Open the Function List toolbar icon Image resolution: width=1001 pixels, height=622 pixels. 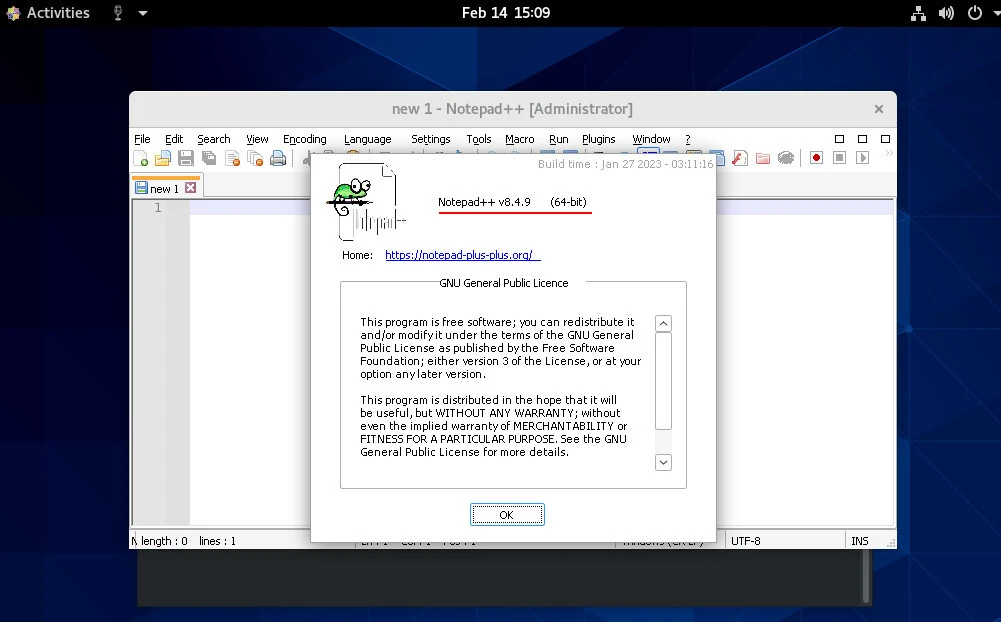739,158
